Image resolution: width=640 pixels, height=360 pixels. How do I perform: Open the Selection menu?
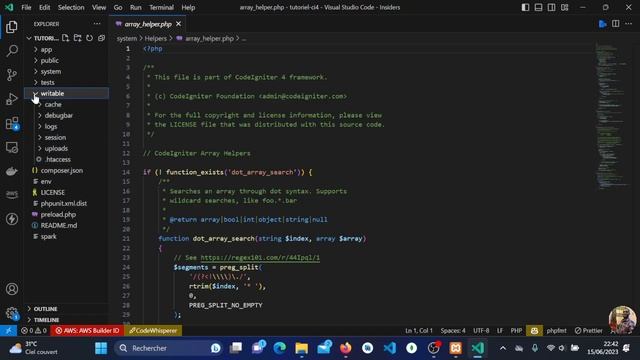click(x=71, y=7)
